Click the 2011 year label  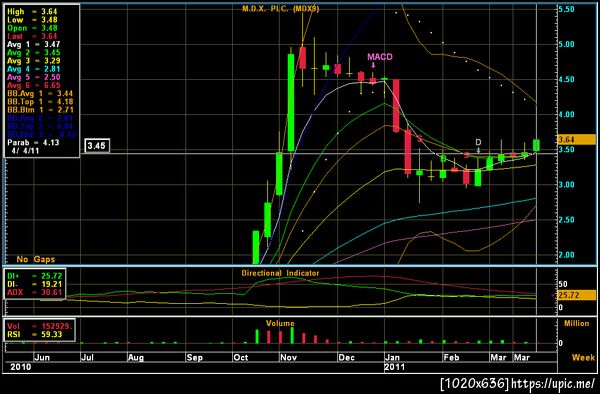[x=395, y=367]
